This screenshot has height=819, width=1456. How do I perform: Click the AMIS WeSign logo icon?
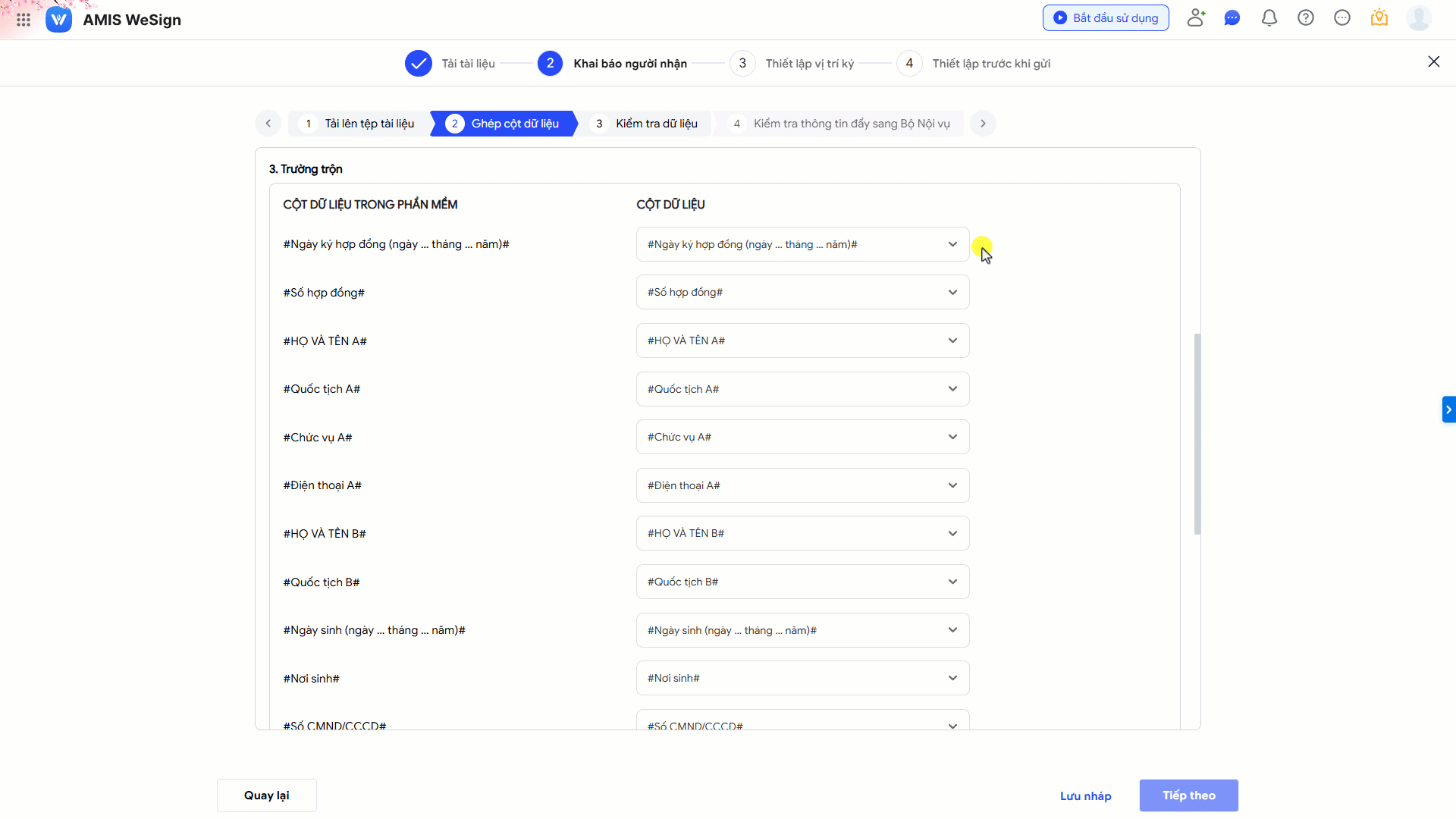click(58, 20)
